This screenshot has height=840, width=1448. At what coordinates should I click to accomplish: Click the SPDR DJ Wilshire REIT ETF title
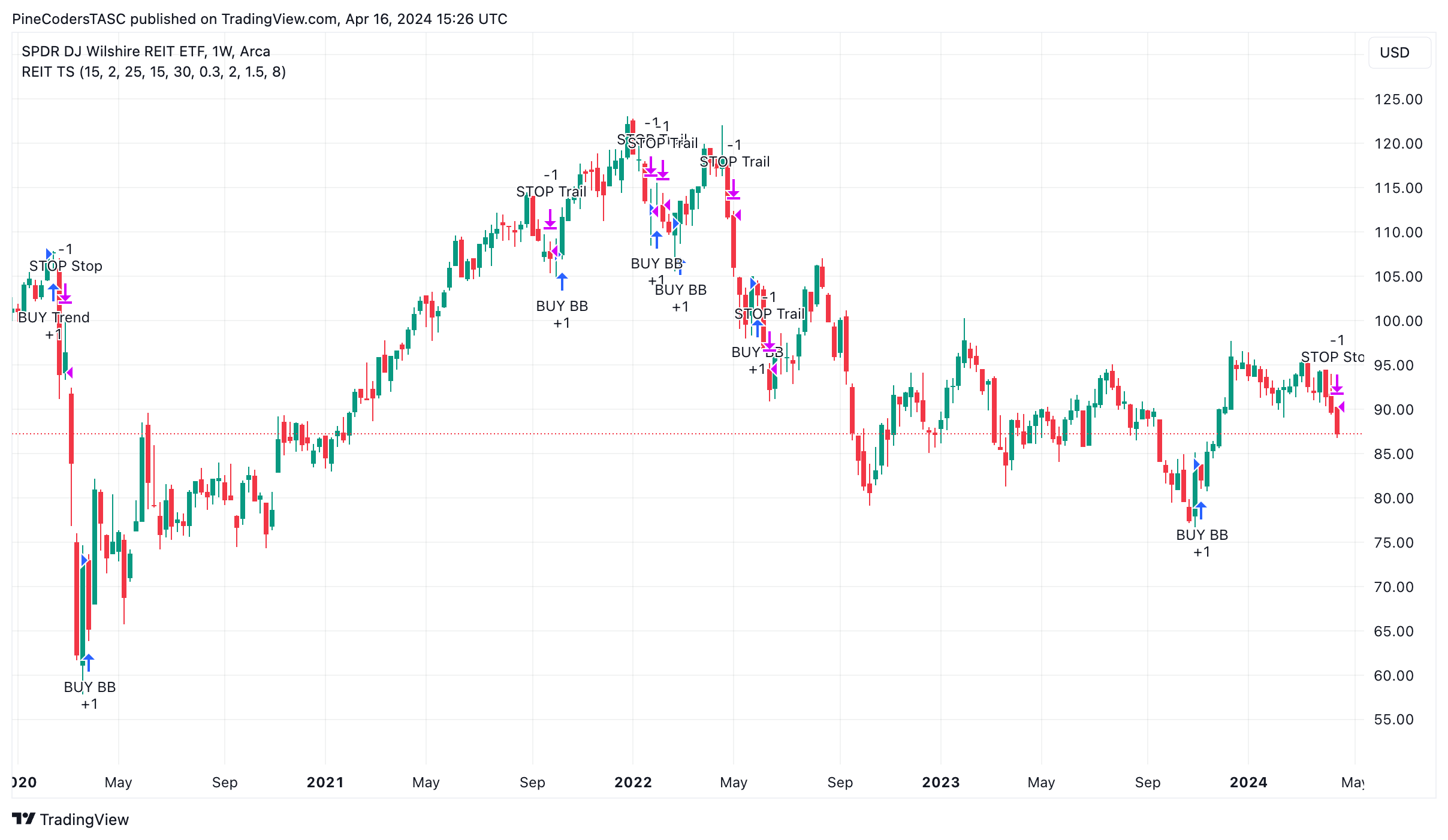(x=146, y=52)
